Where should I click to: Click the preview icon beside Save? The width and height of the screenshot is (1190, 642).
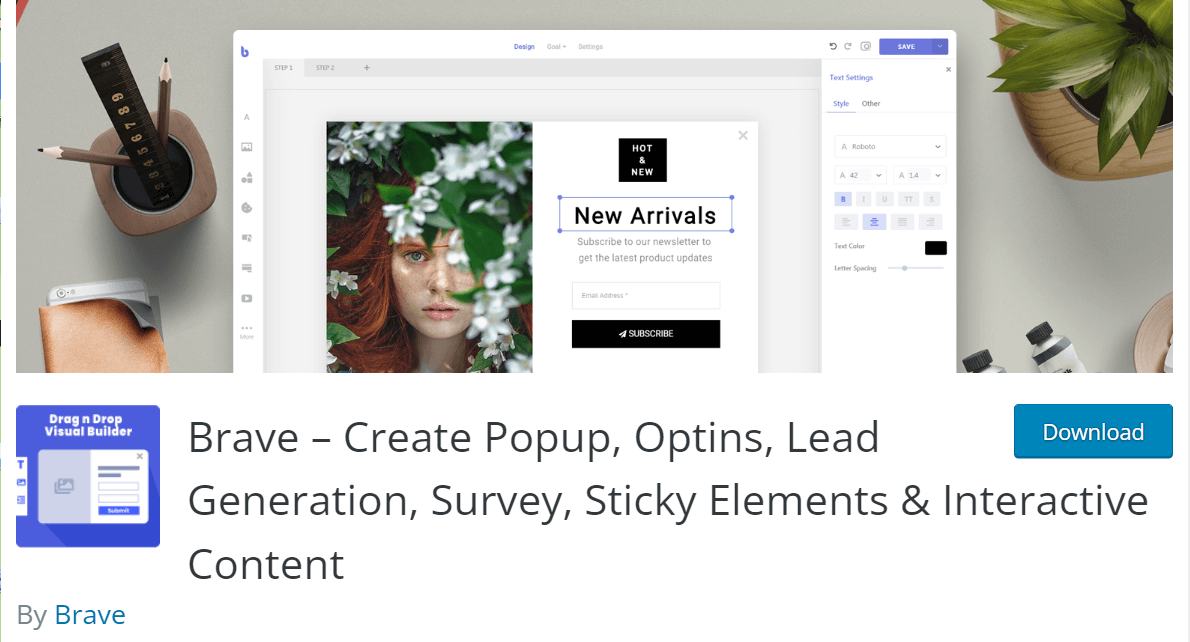pos(865,46)
